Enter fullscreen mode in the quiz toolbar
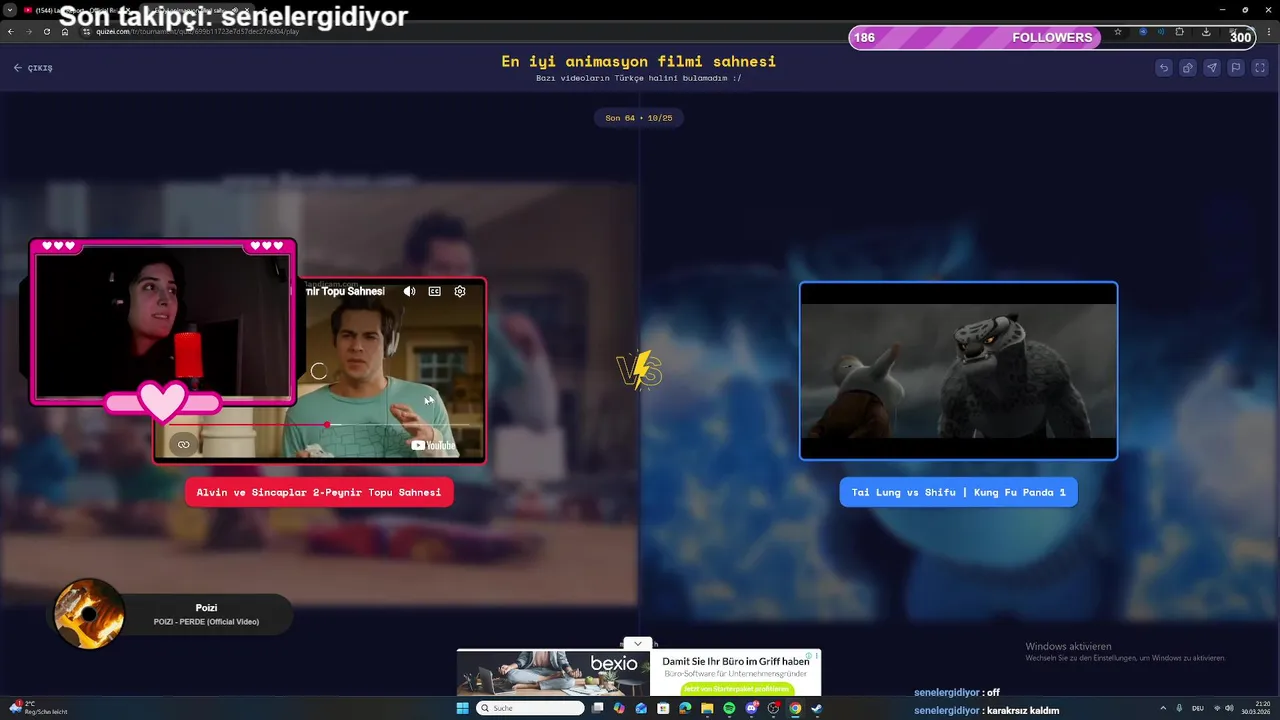The height and width of the screenshot is (720, 1280). [1260, 68]
